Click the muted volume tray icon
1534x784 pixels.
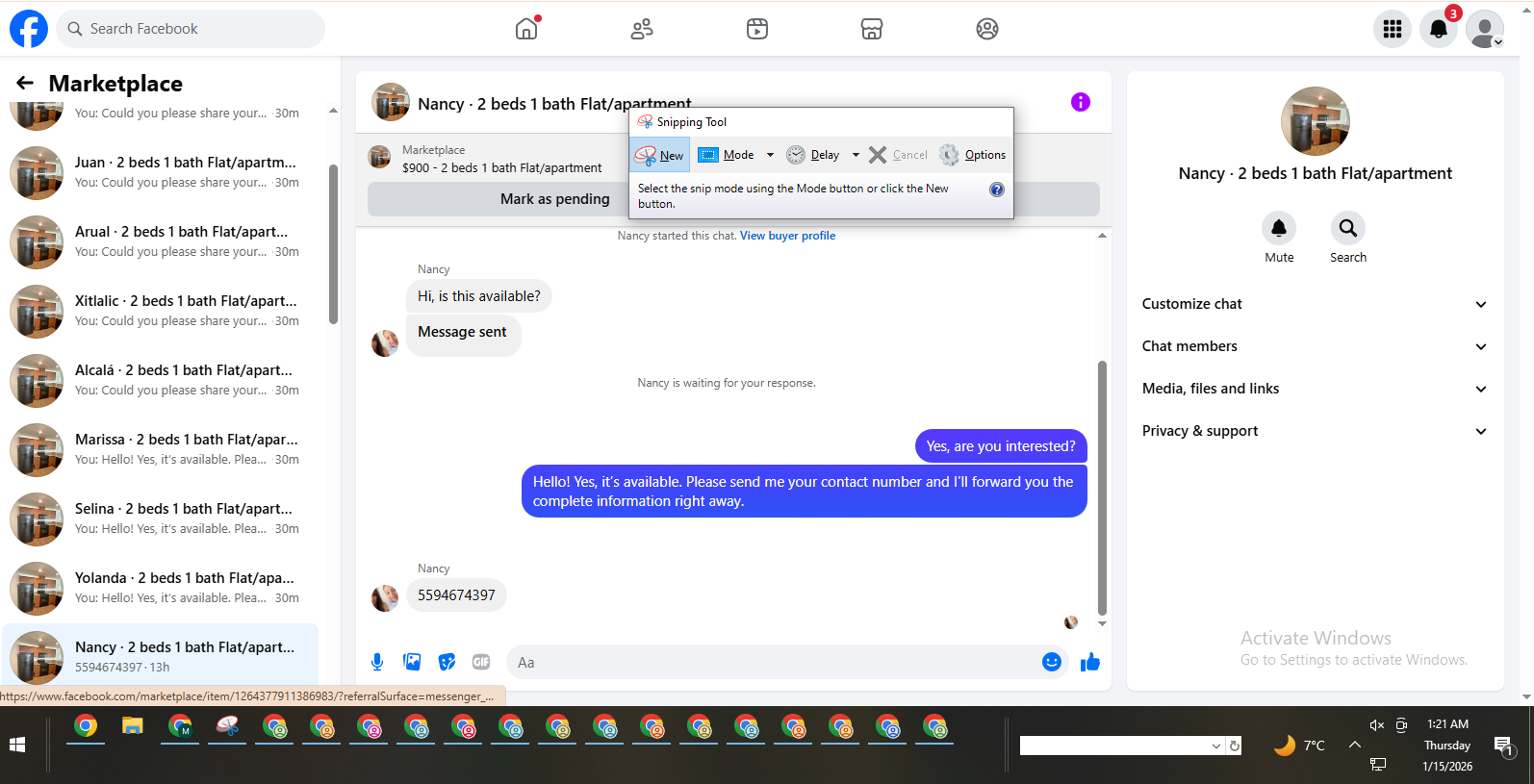click(x=1376, y=725)
